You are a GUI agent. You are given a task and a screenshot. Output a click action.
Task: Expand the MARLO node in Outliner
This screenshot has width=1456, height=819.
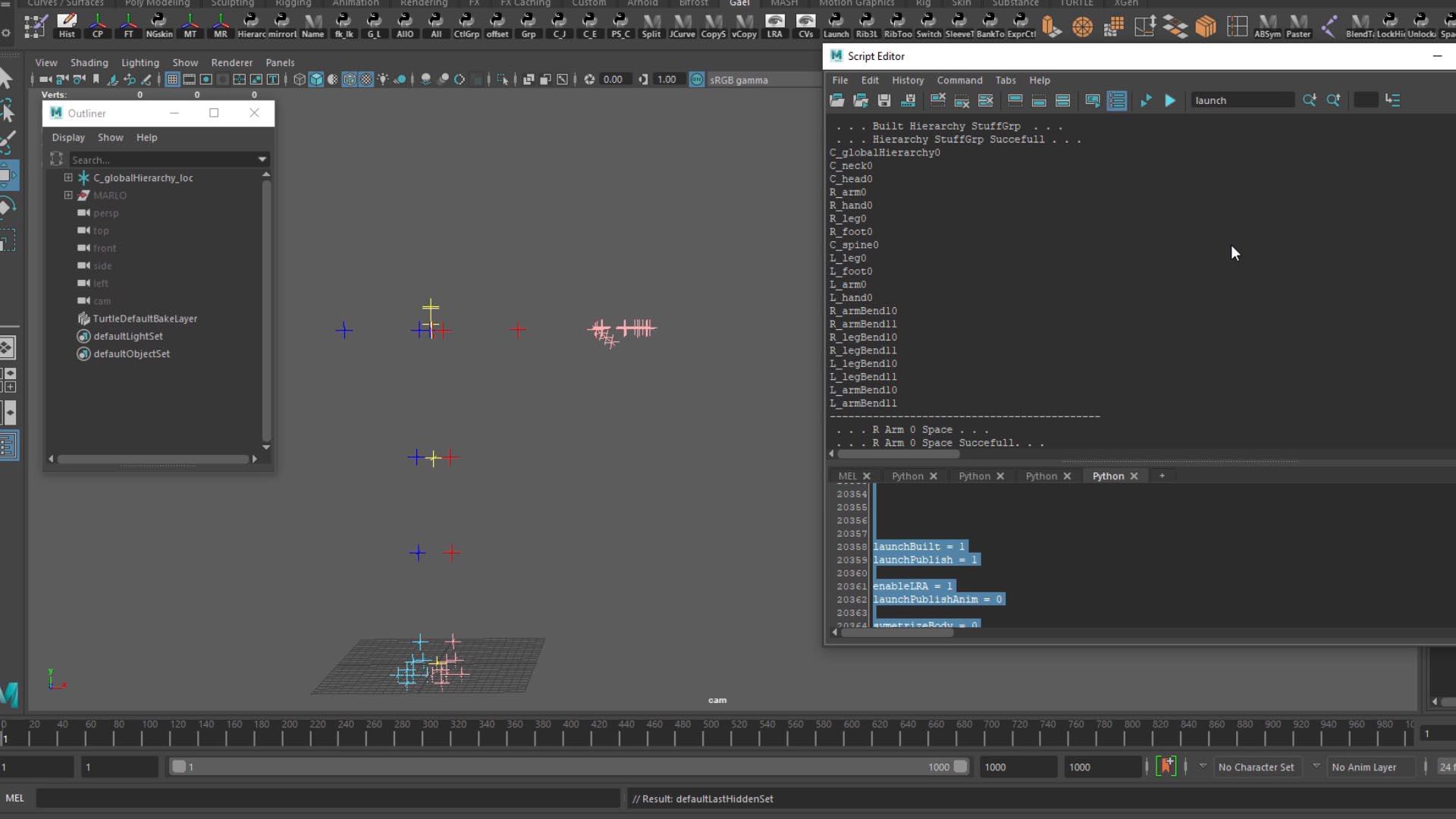[x=68, y=195]
